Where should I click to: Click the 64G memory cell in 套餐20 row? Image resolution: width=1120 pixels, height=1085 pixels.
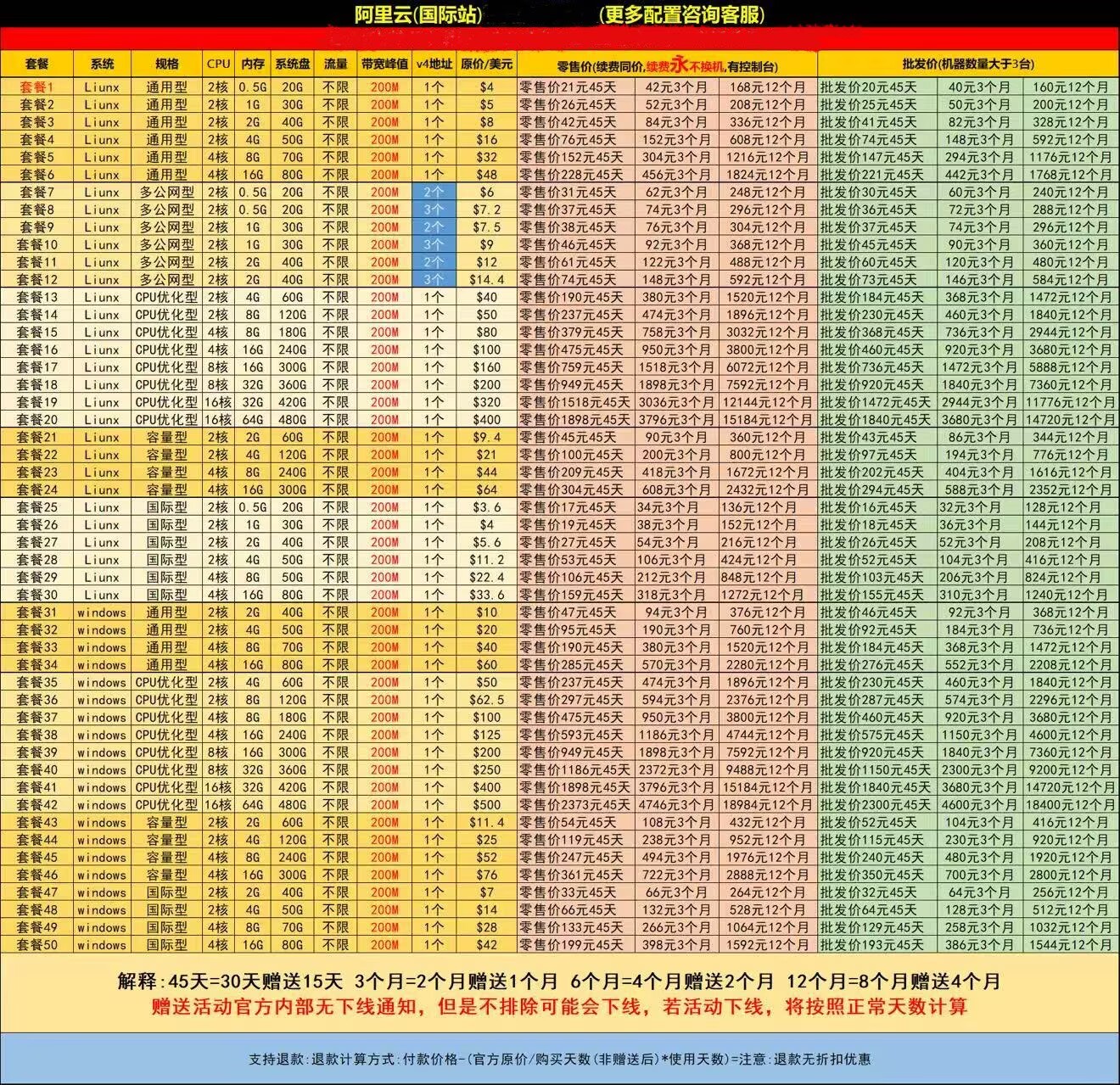coord(252,420)
